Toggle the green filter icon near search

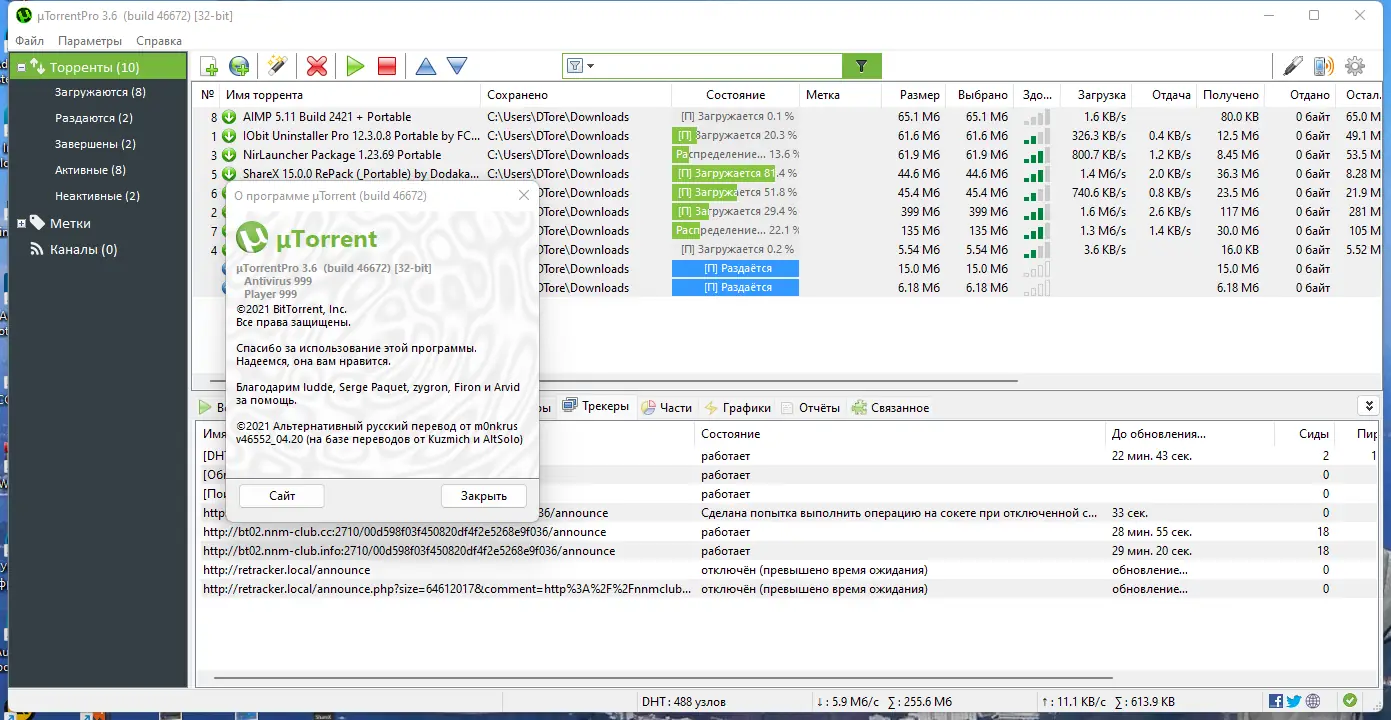tap(861, 65)
